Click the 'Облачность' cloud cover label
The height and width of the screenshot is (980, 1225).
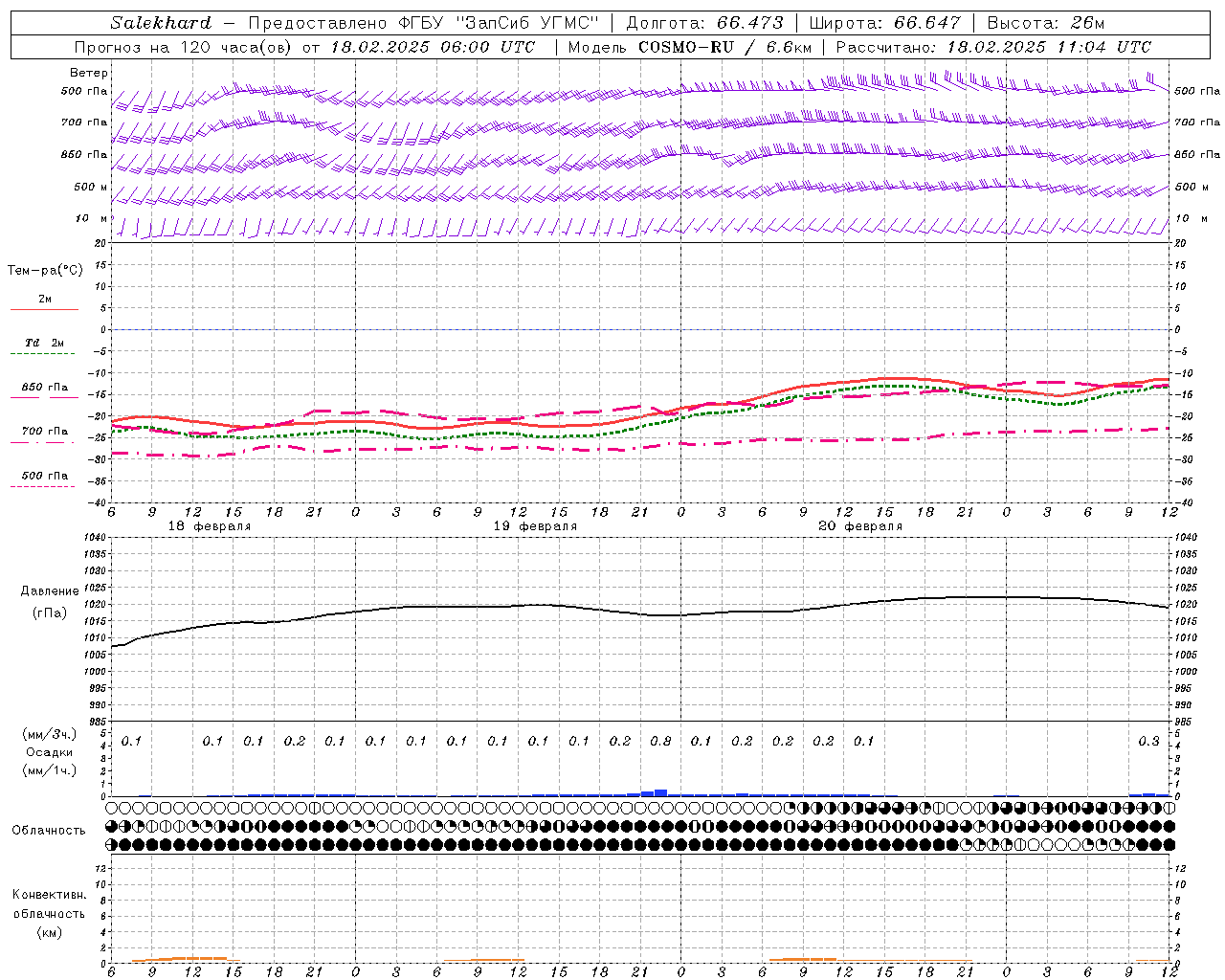49,831
